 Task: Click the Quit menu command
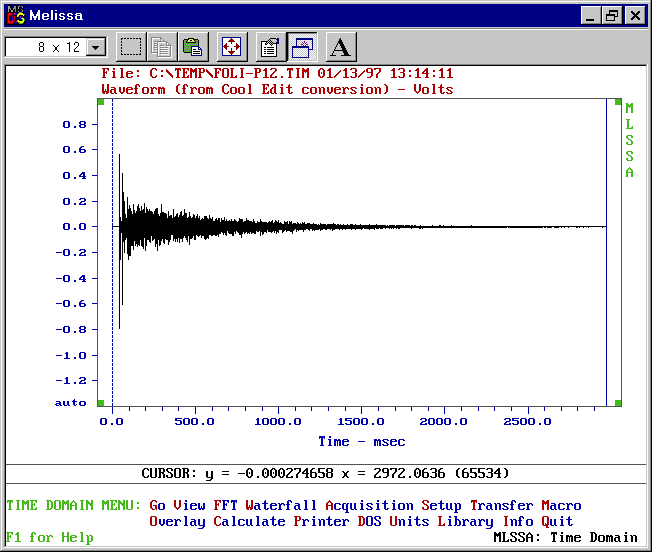point(557,521)
